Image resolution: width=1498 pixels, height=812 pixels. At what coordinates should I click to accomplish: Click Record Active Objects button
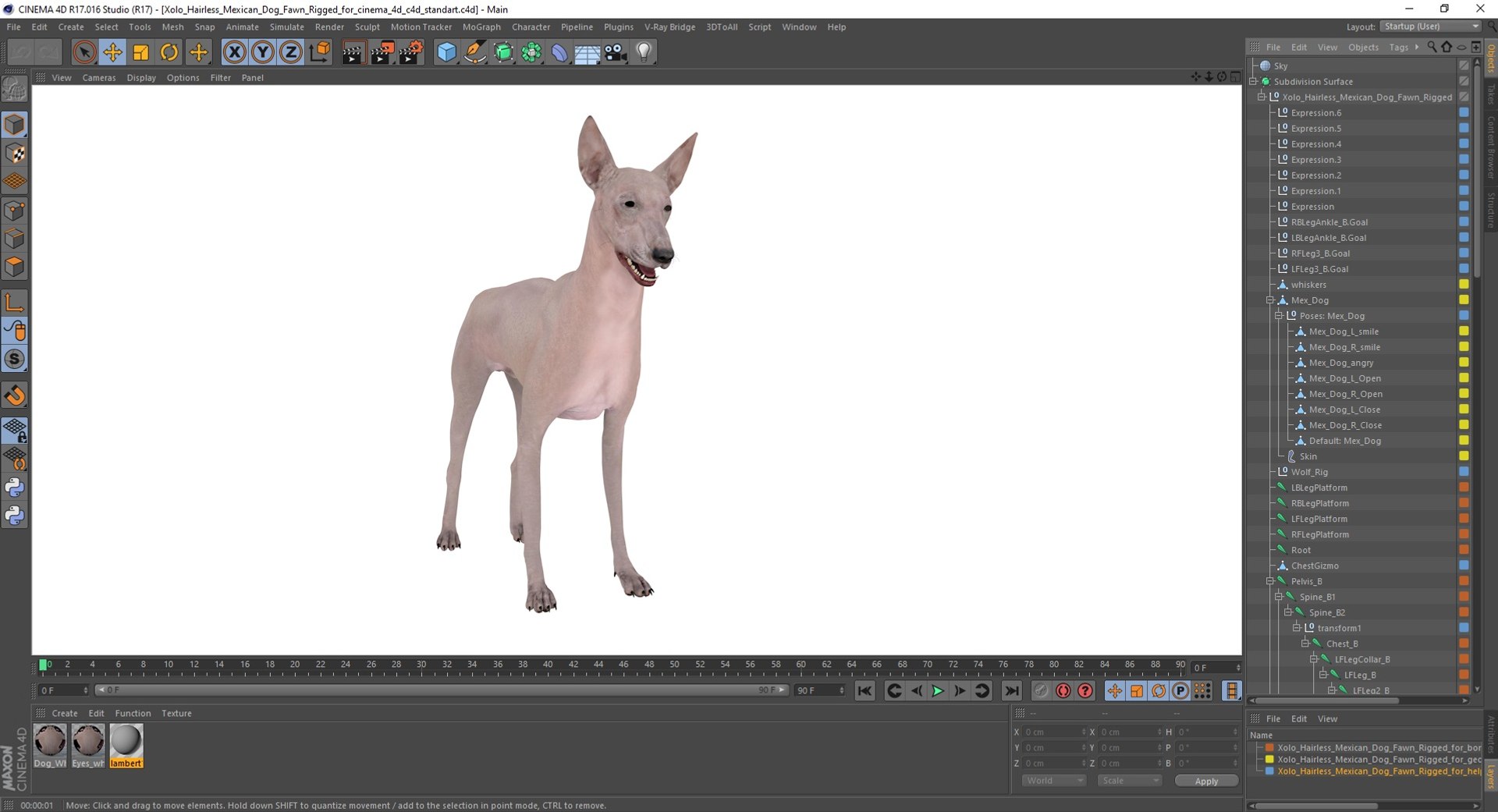tap(1041, 690)
